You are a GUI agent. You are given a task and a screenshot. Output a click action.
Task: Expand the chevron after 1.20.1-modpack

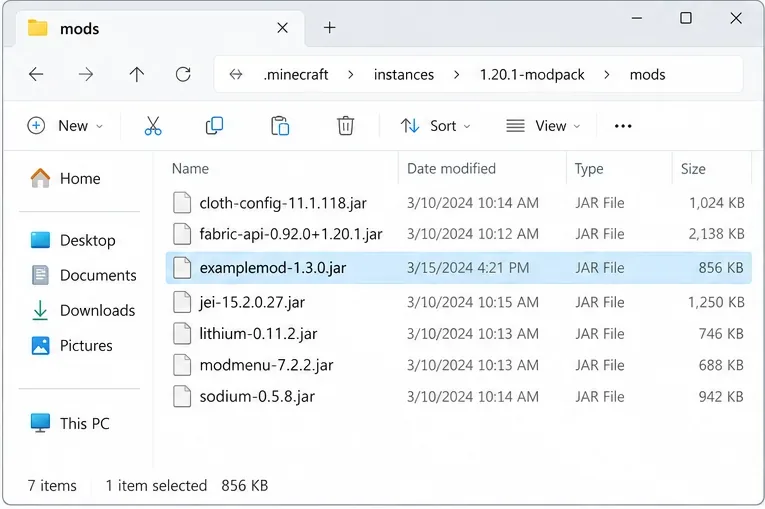(x=606, y=75)
